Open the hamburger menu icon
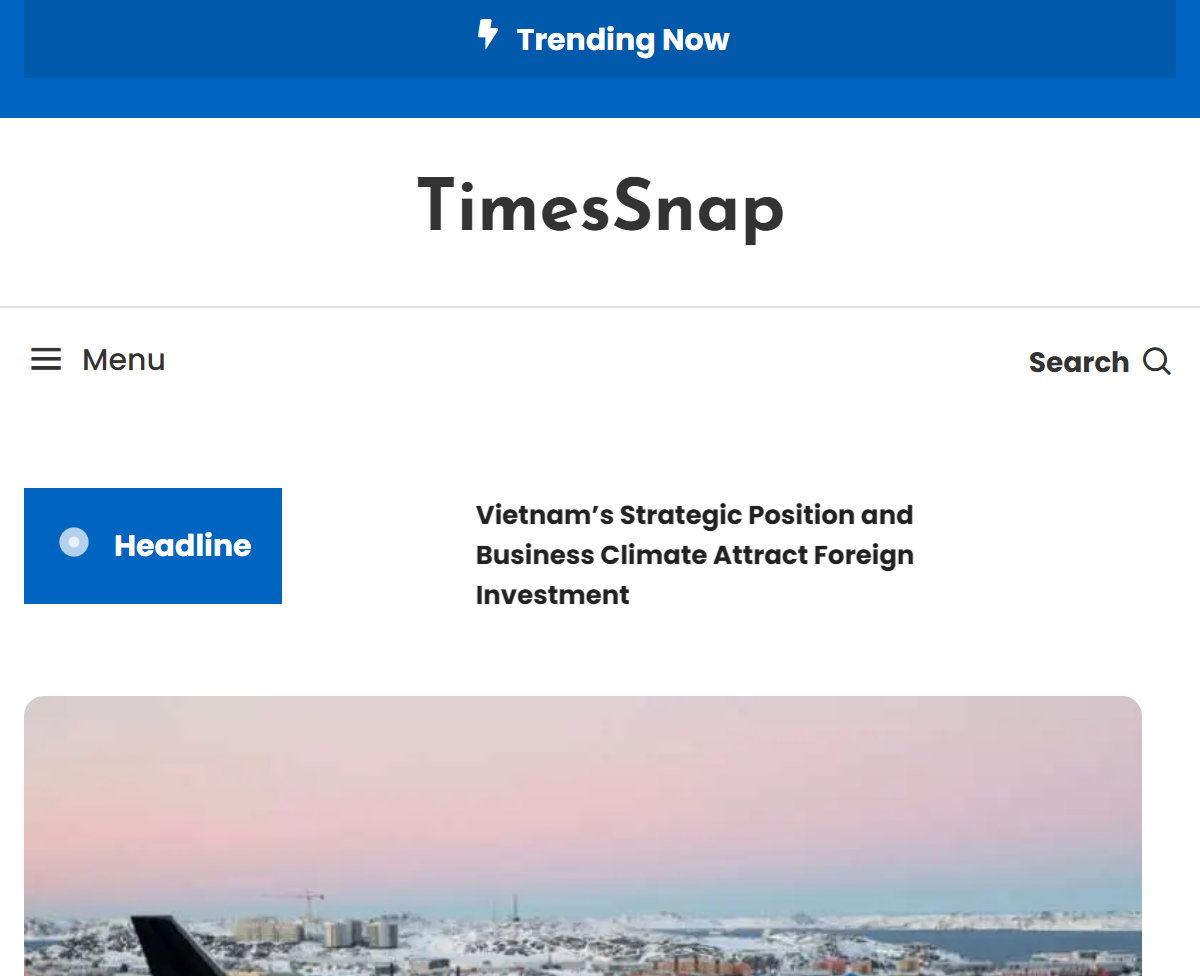This screenshot has height=976, width=1200. pos(45,359)
